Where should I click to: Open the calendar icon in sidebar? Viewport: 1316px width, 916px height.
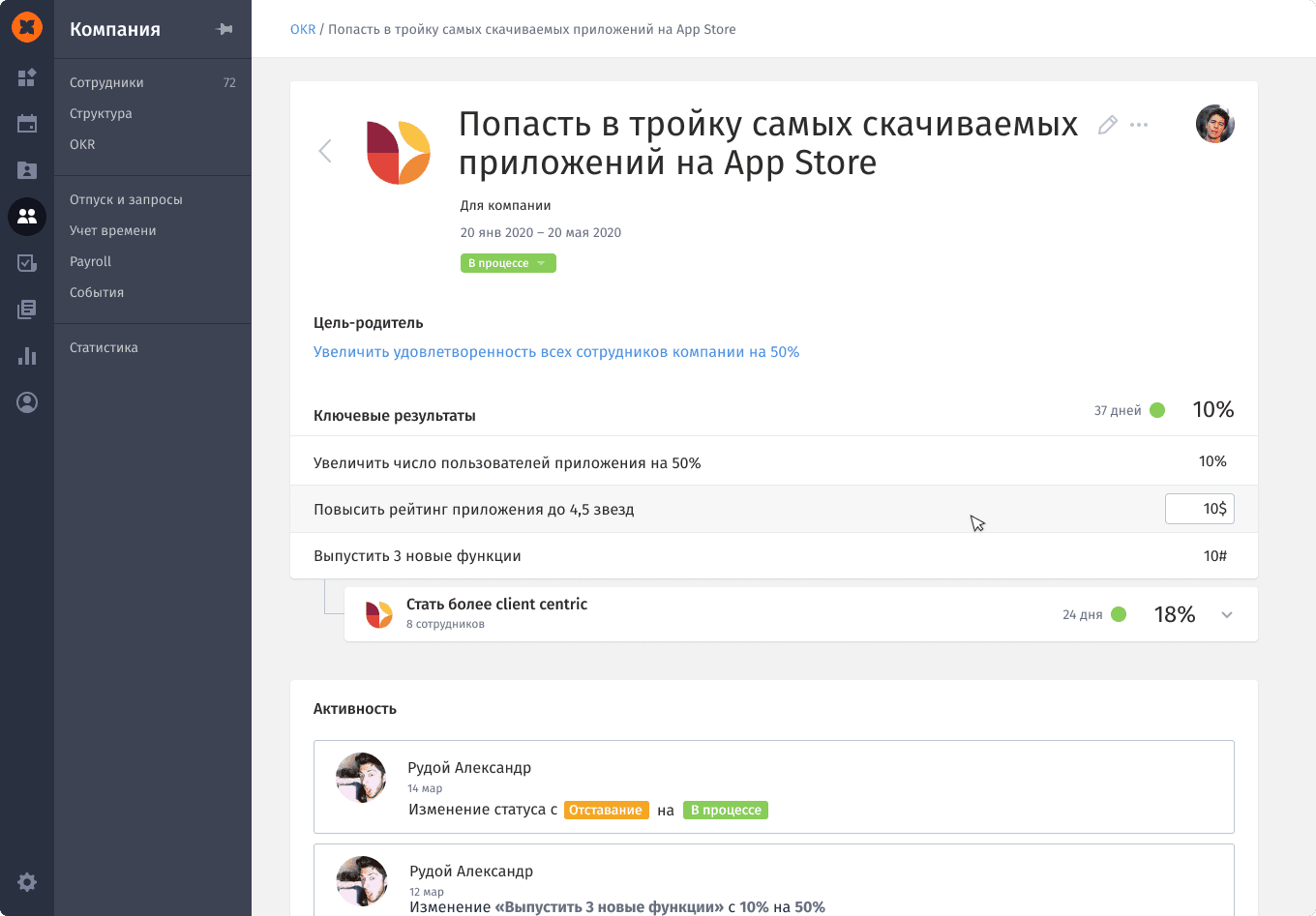27,124
